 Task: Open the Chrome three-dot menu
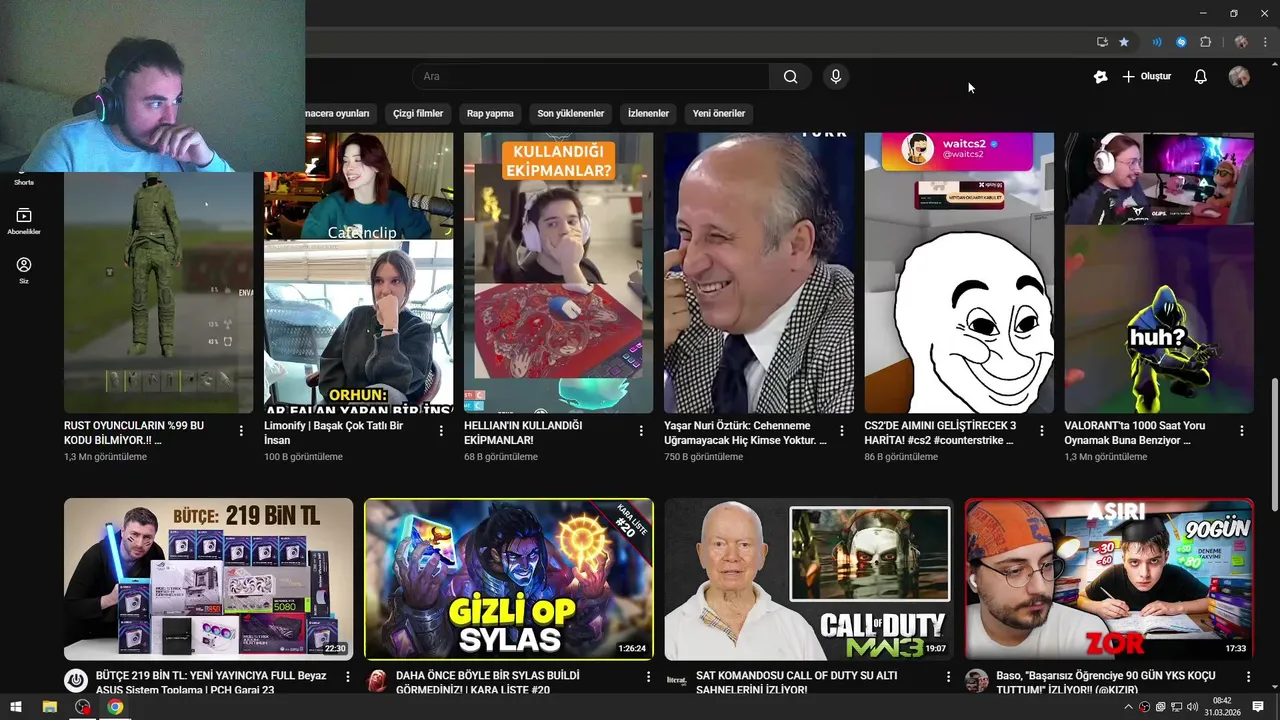point(1264,42)
